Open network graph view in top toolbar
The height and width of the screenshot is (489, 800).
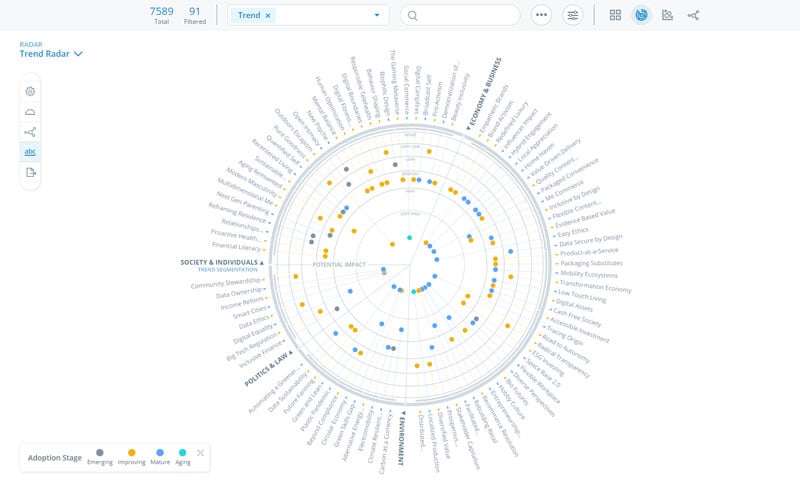click(694, 15)
